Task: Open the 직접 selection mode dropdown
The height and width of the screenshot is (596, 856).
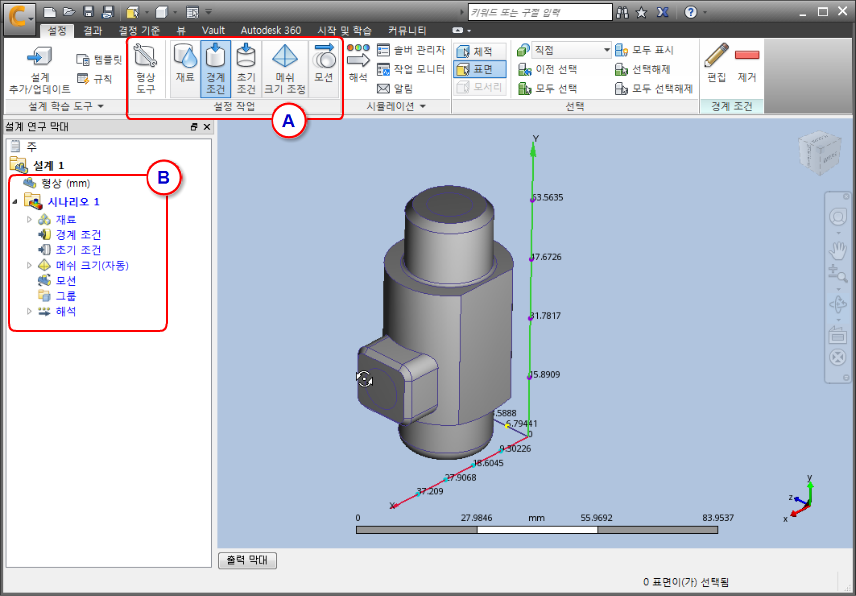Action: [x=572, y=50]
